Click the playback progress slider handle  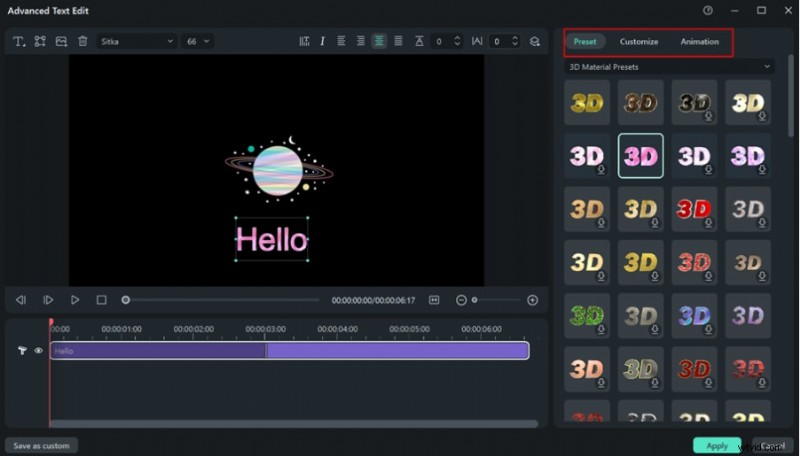coord(126,300)
